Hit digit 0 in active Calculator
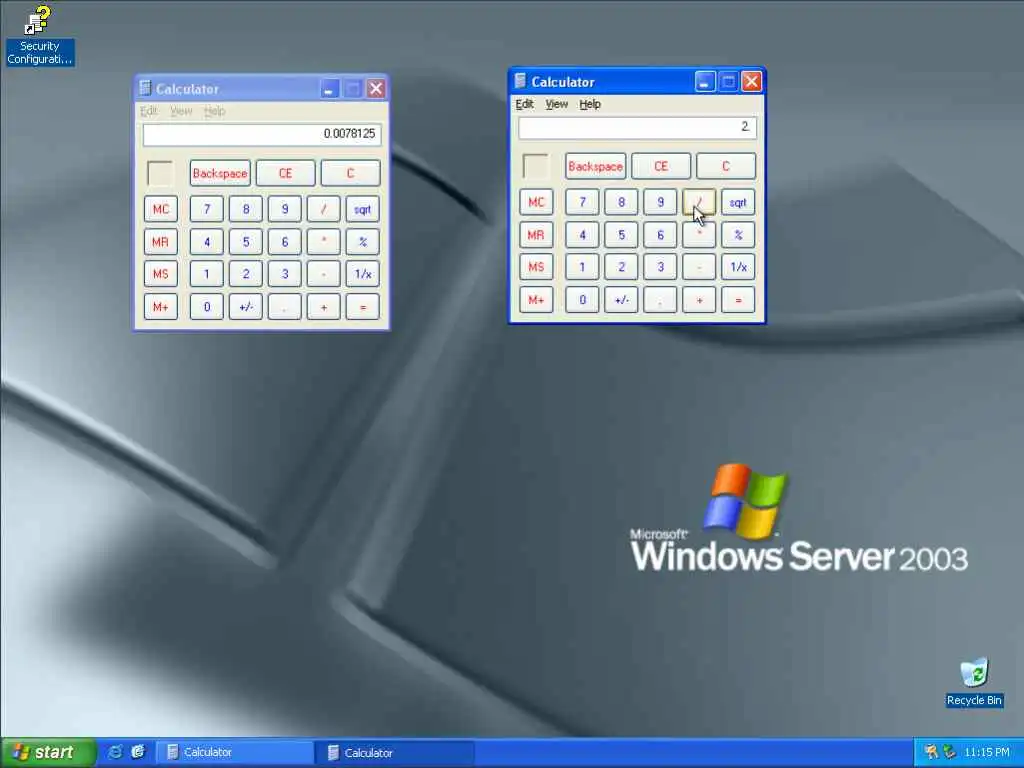Screen dimensions: 1024x768 click(x=582, y=300)
